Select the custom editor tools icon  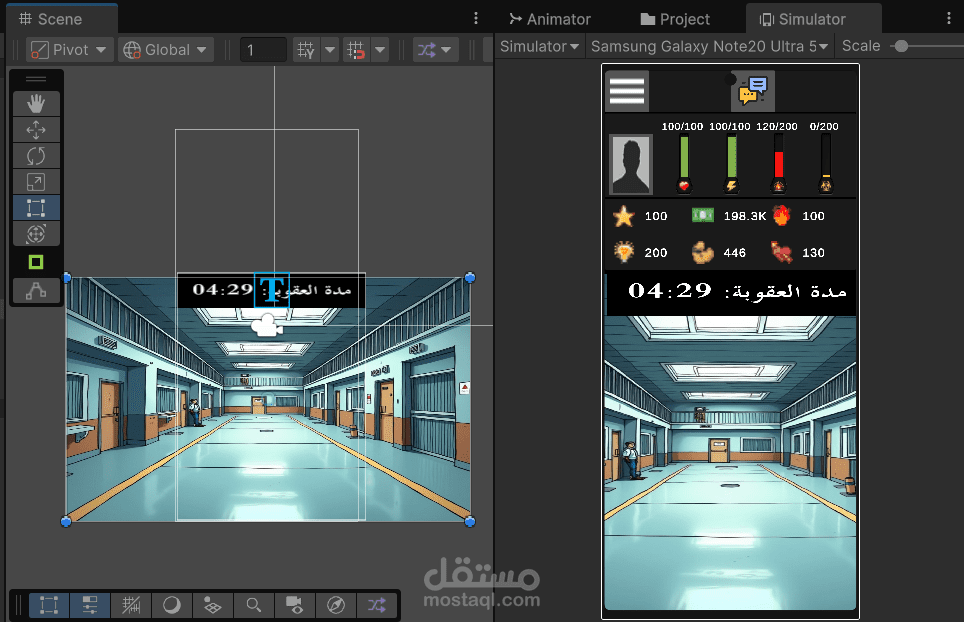coord(36,290)
